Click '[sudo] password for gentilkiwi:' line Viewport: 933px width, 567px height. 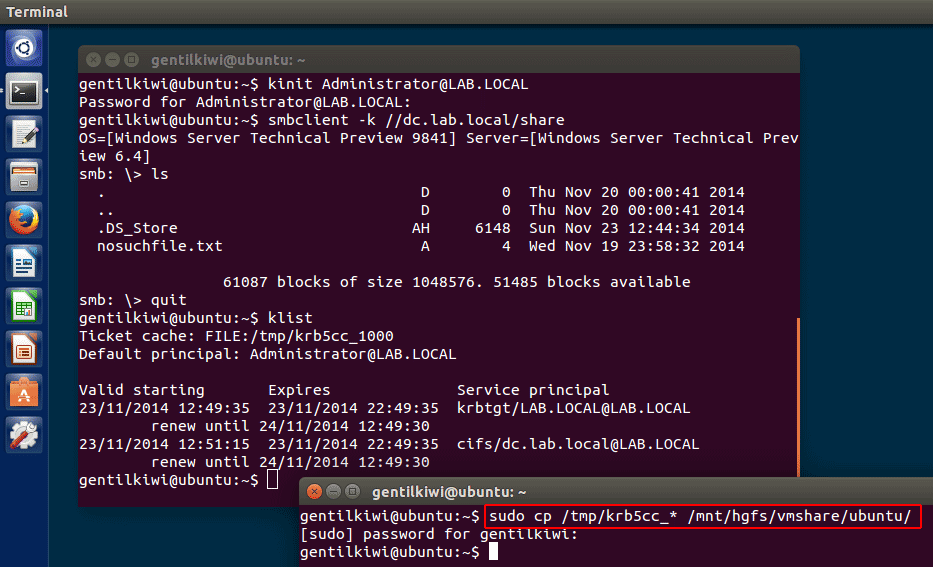[439, 534]
